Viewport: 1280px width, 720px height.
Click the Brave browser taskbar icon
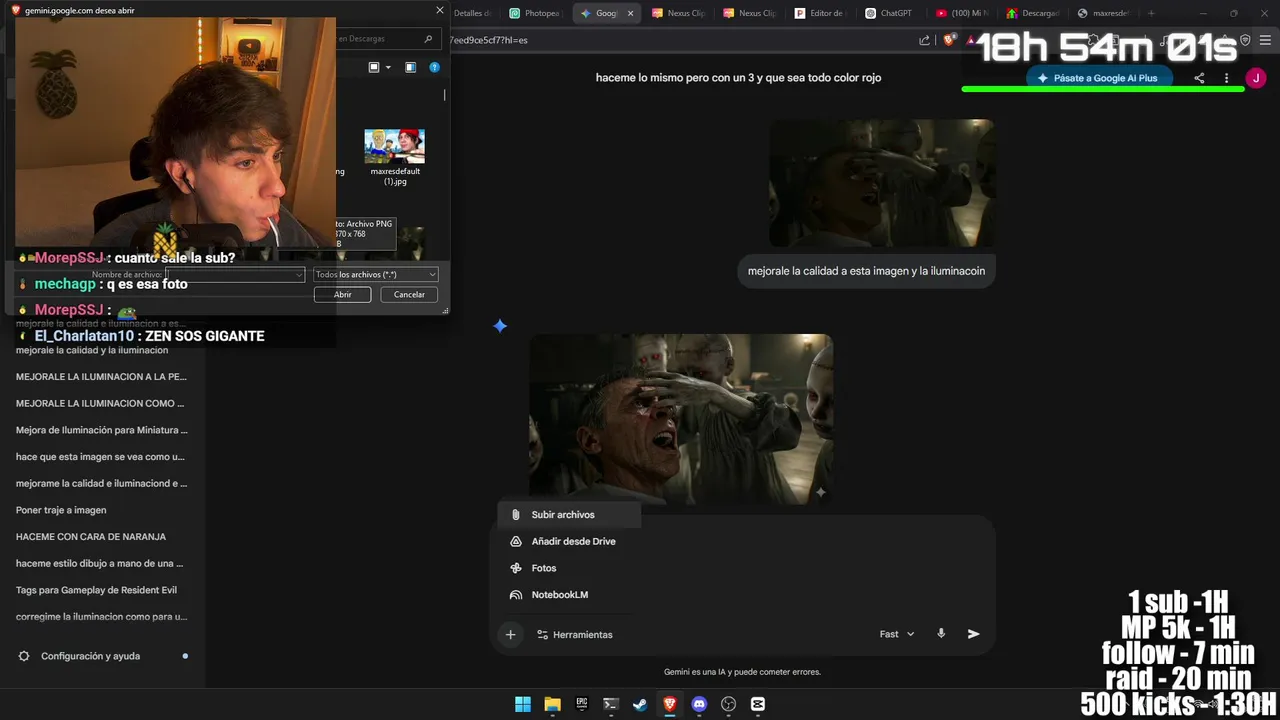[x=670, y=704]
